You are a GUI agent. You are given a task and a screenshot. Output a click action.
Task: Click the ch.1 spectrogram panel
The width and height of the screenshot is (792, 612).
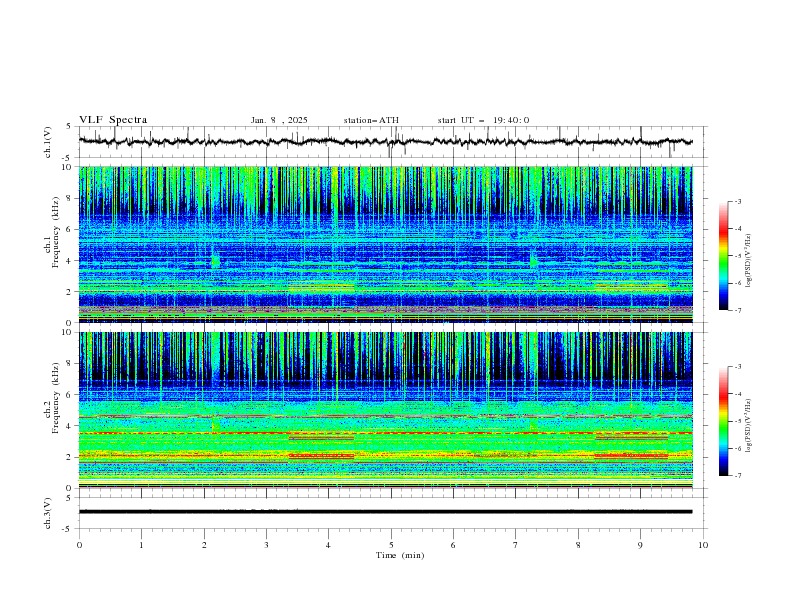pyautogui.click(x=385, y=244)
